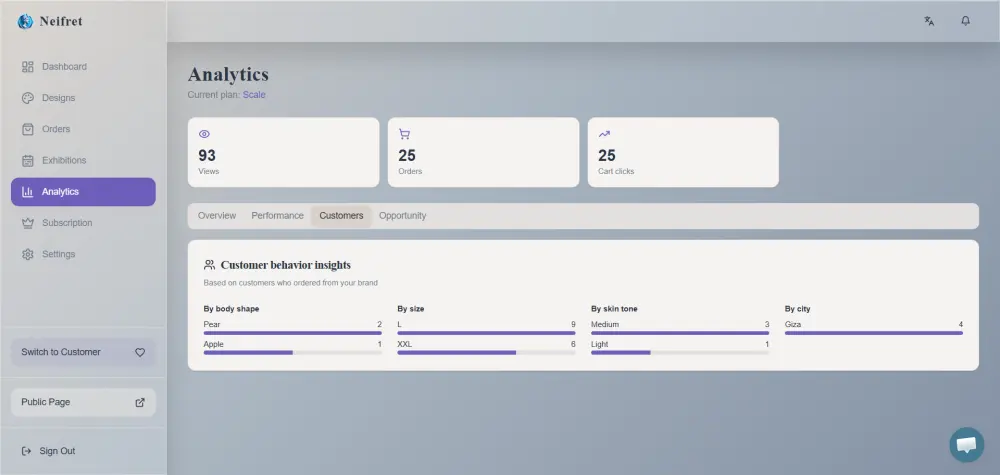Click the Sign Out text
Viewport: 1000px width, 475px height.
[x=57, y=451]
